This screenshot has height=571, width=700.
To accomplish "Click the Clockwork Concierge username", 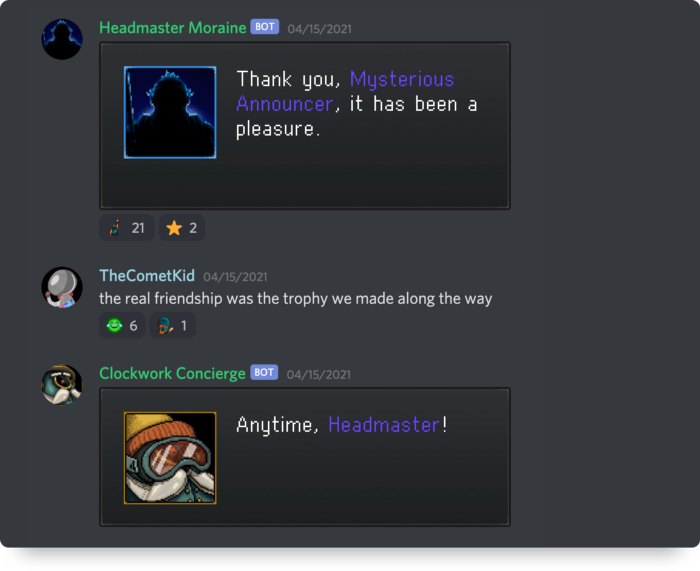I will (172, 373).
